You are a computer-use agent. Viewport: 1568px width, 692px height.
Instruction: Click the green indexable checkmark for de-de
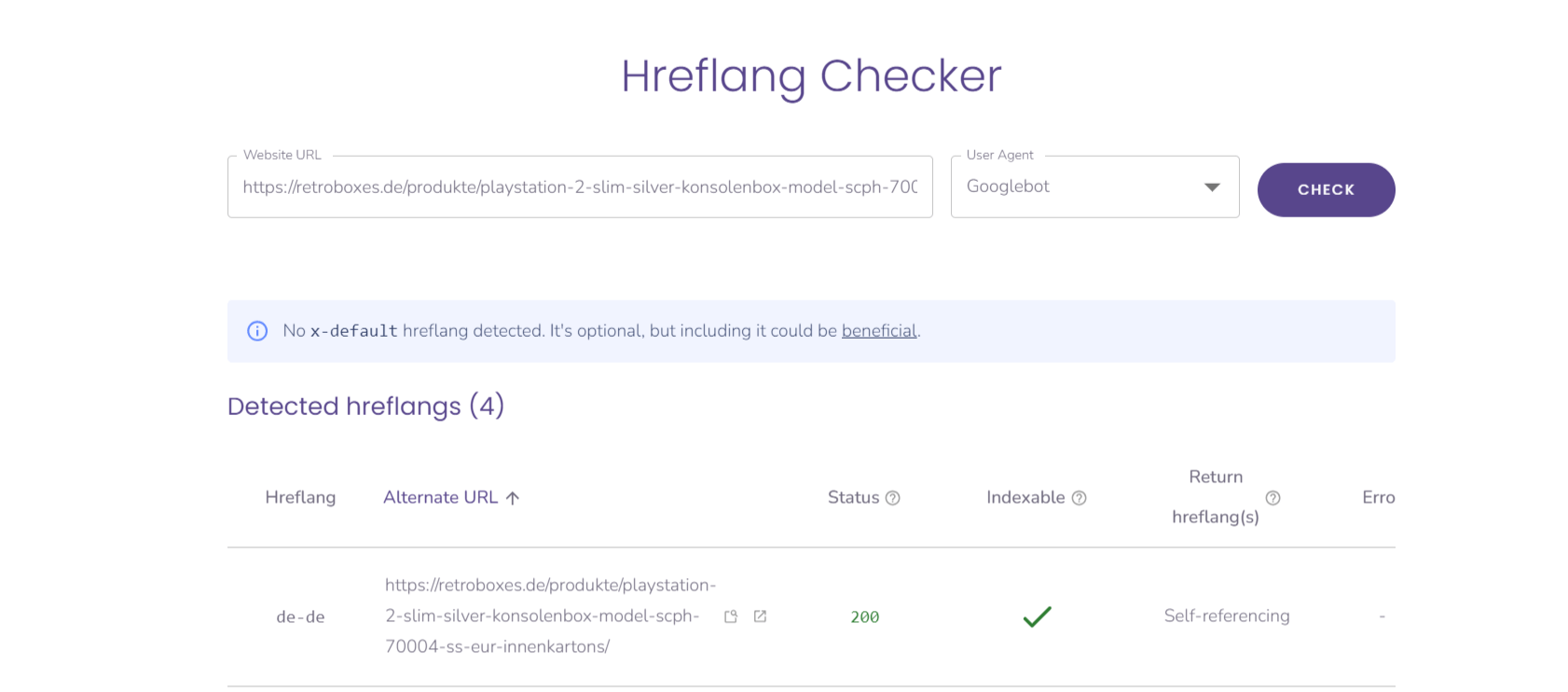[x=1037, y=616]
